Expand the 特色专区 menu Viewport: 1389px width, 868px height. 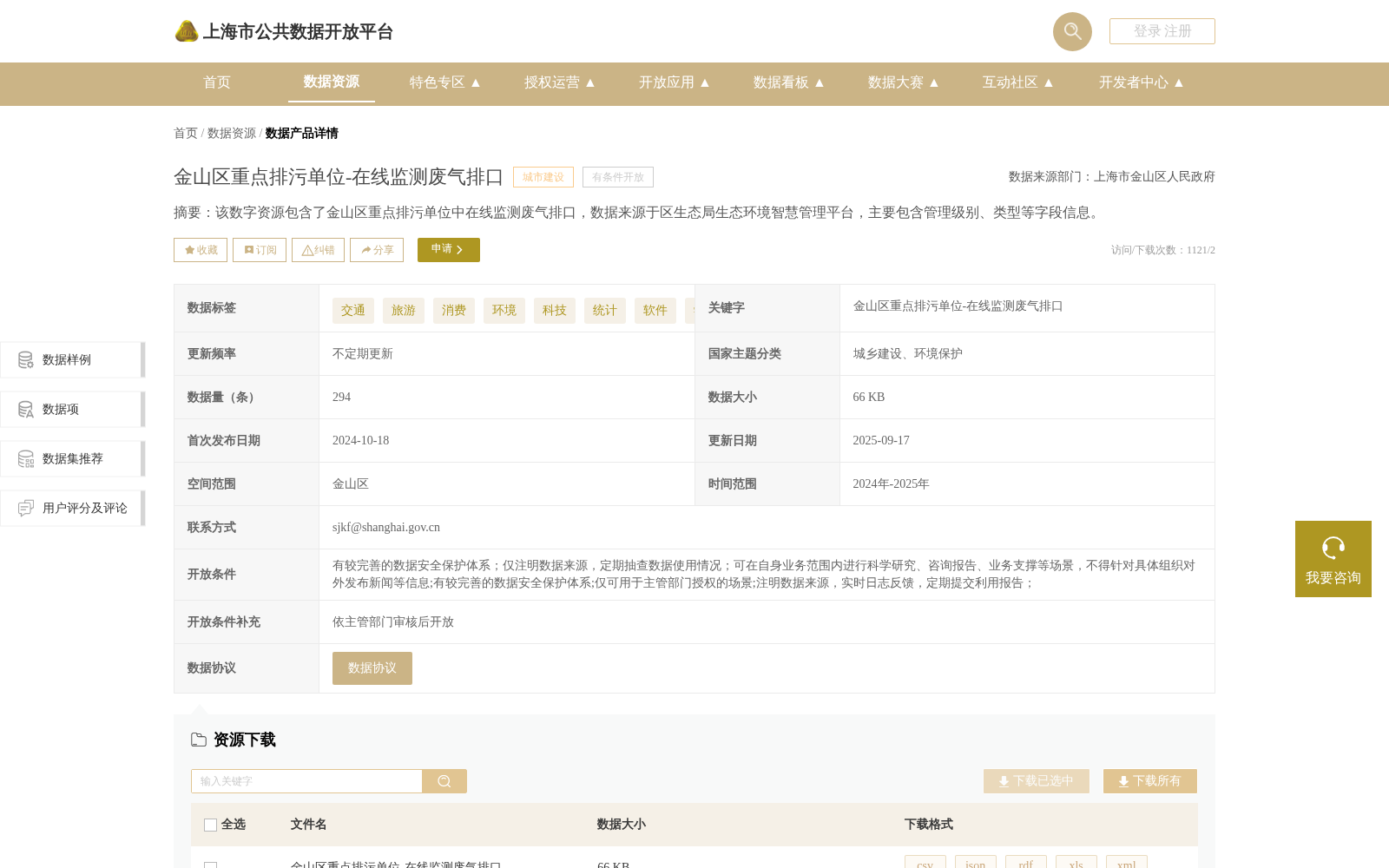point(445,82)
